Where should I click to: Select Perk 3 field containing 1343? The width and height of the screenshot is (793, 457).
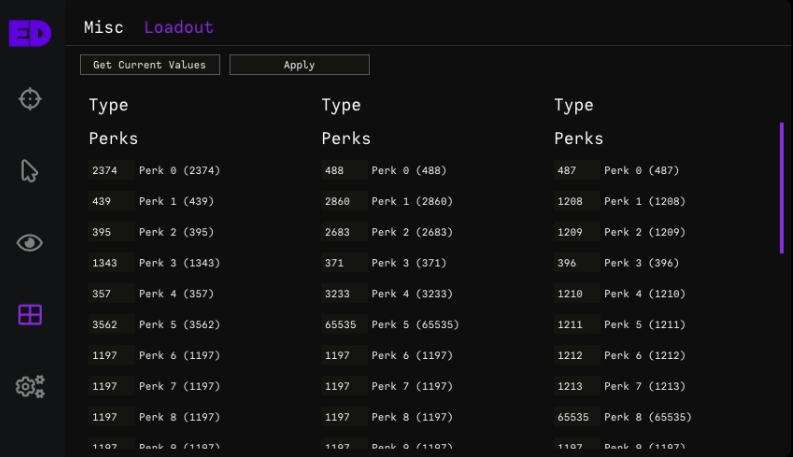point(110,263)
